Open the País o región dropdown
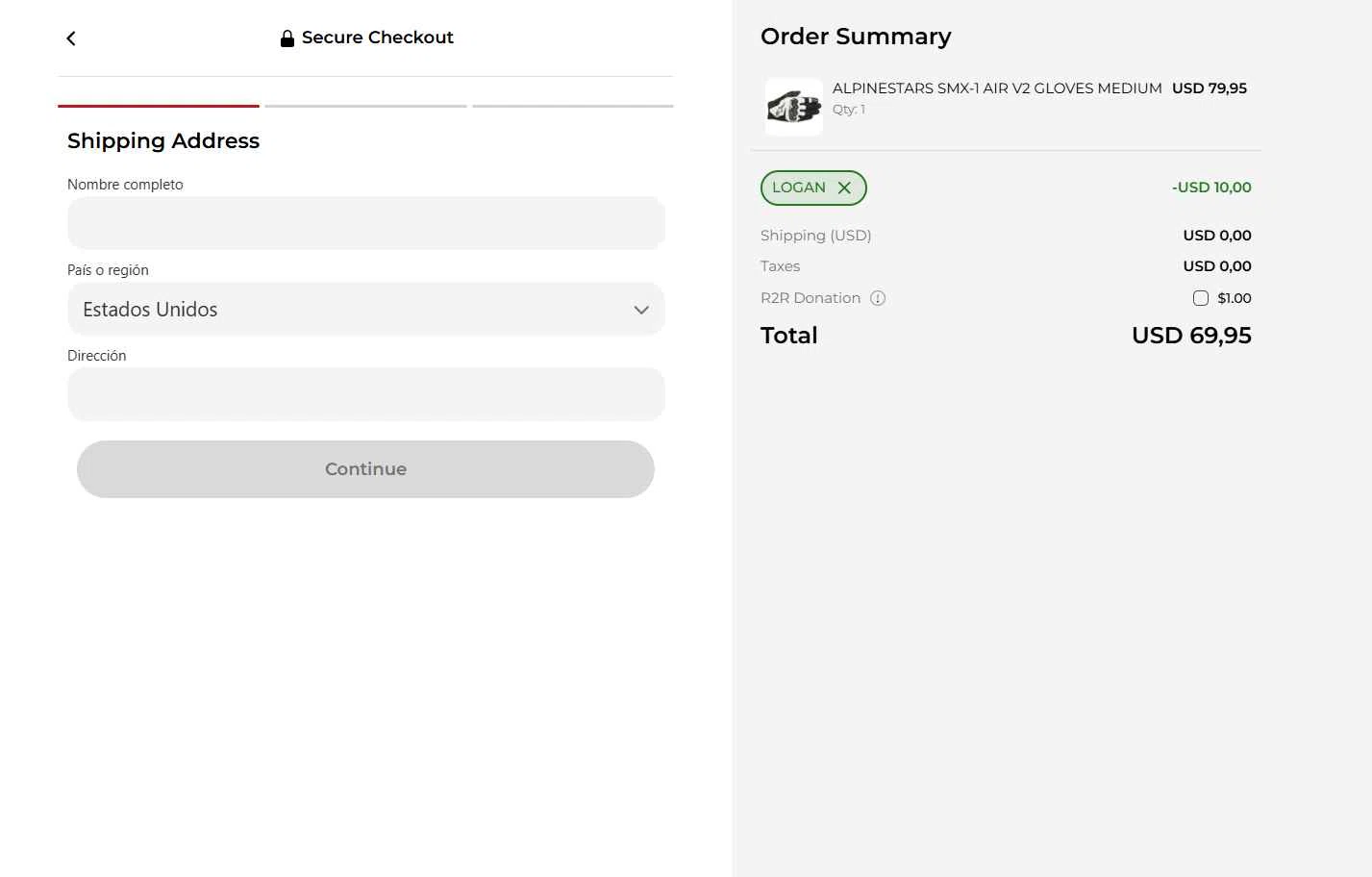This screenshot has width=1372, height=877. pos(365,310)
